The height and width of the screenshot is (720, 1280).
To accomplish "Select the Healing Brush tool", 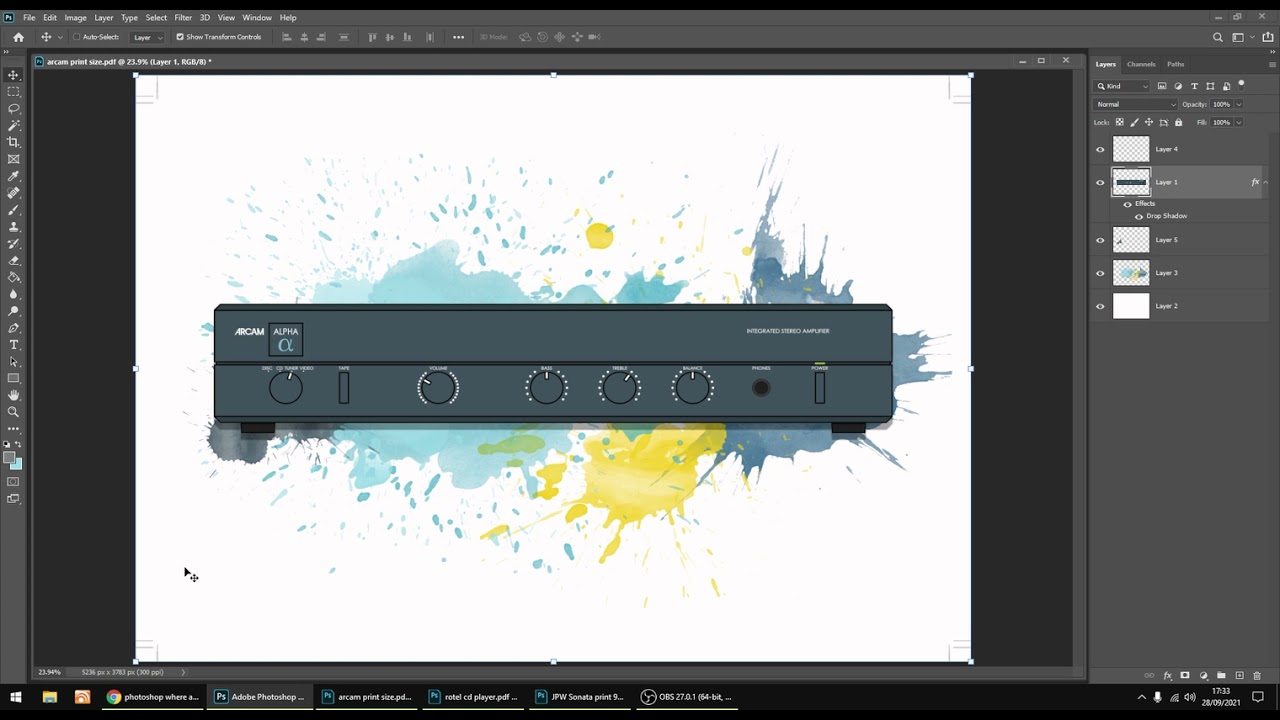I will pos(13,193).
